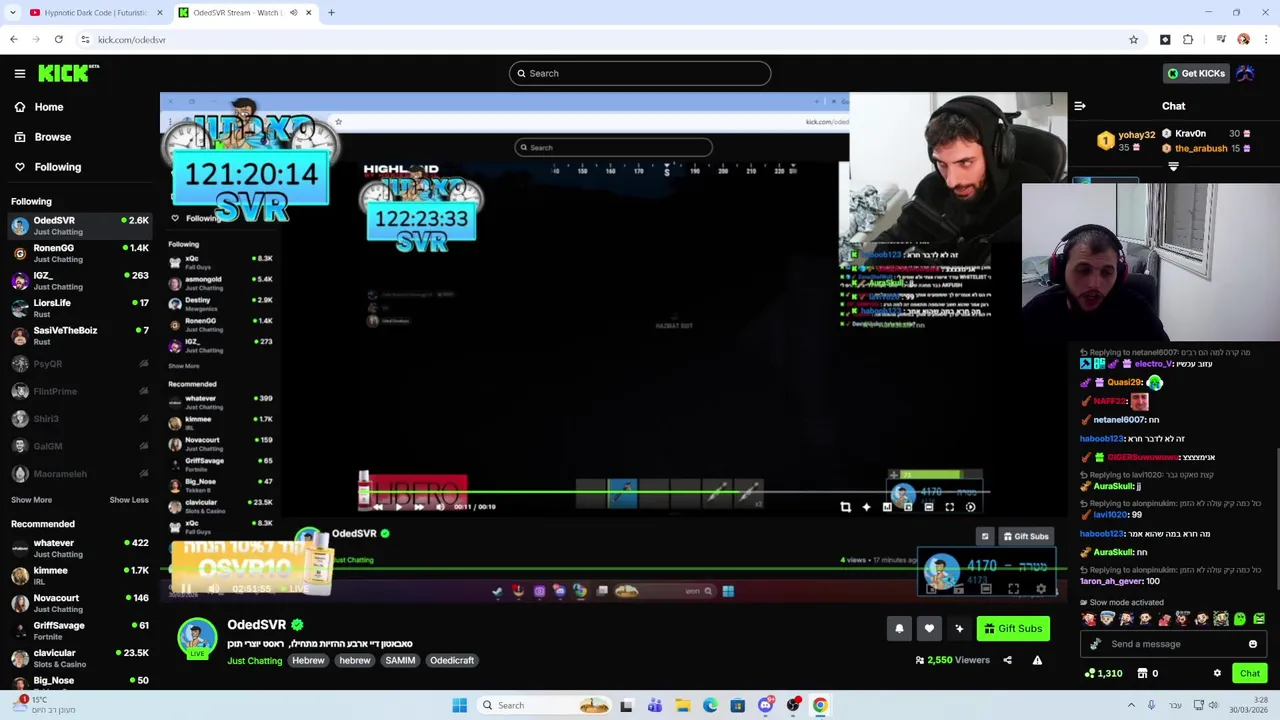Click the Windows taskbar search box
This screenshot has height=720, width=1280.
pos(544,705)
